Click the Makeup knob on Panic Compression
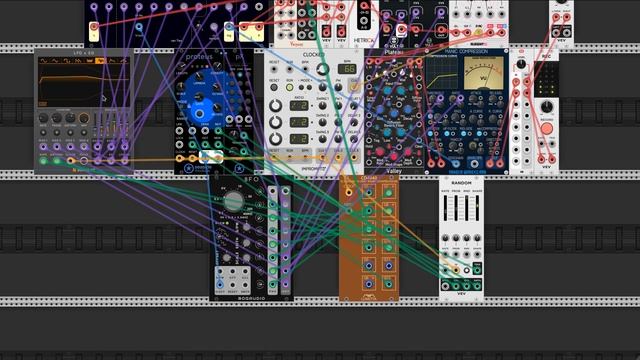640x360 pixels. click(454, 145)
